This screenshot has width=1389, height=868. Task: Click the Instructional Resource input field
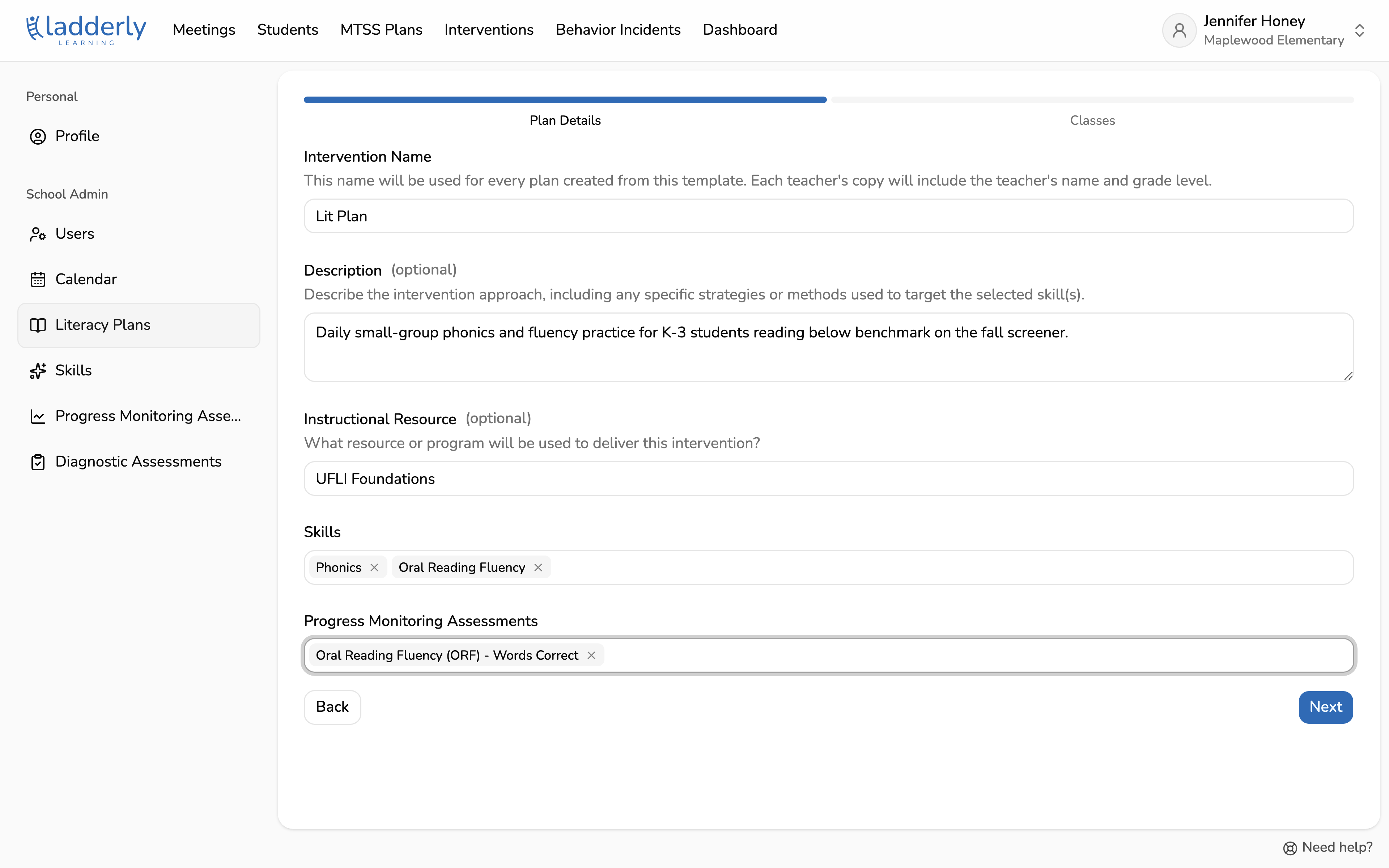point(828,478)
